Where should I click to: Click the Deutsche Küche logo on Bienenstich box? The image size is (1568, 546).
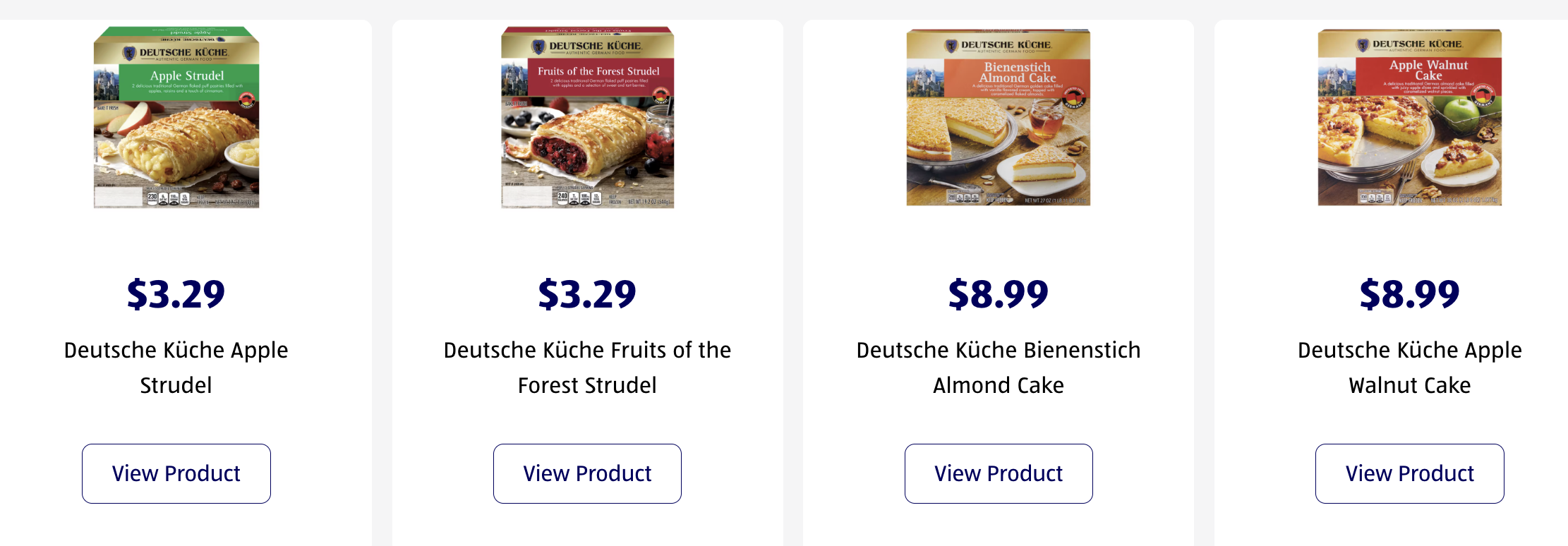point(998,46)
